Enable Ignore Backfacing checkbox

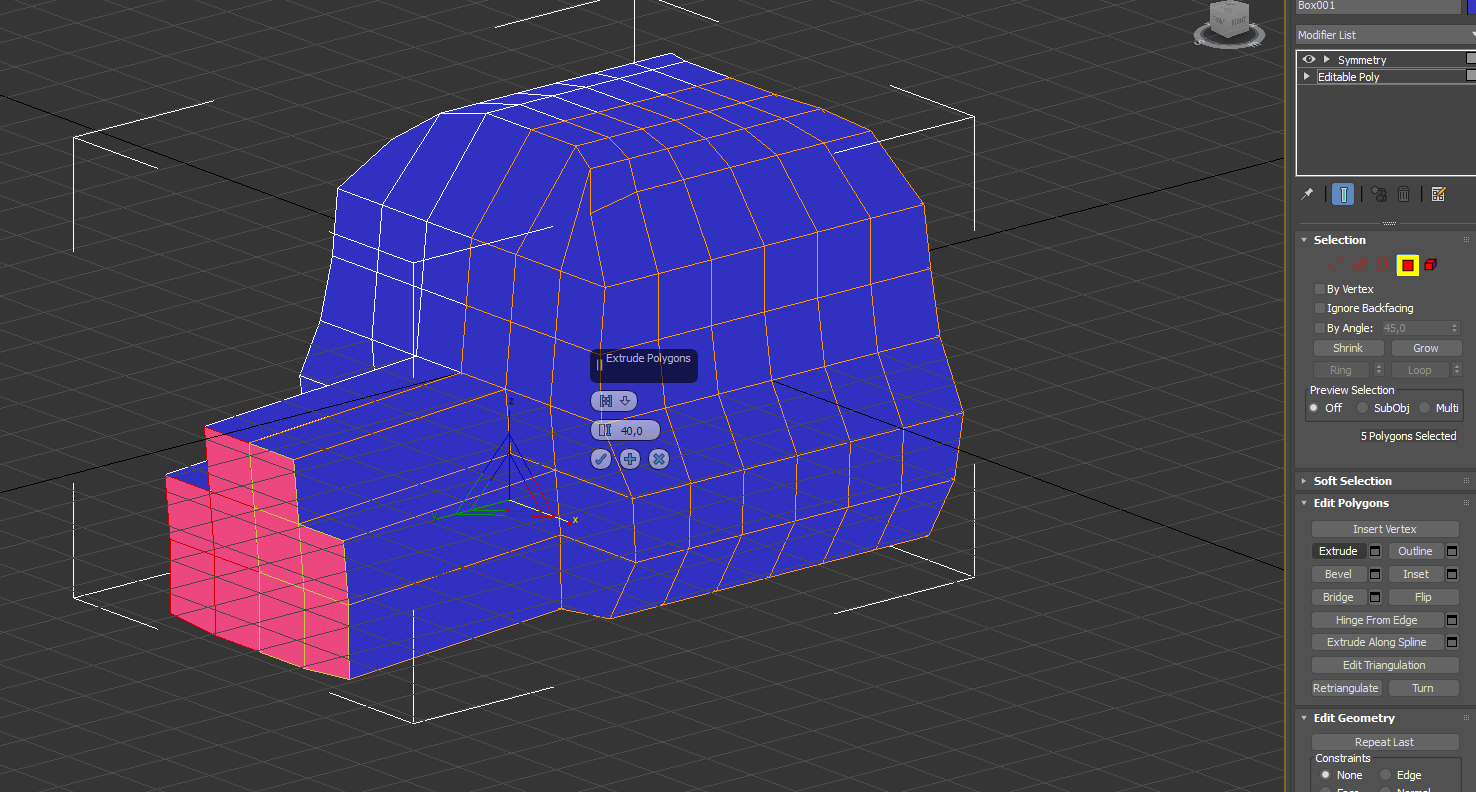click(x=1319, y=308)
